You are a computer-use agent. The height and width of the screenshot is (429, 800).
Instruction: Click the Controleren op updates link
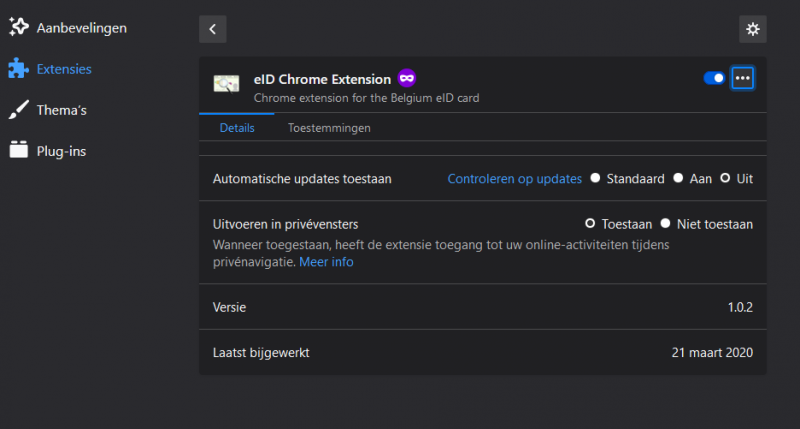(x=514, y=179)
